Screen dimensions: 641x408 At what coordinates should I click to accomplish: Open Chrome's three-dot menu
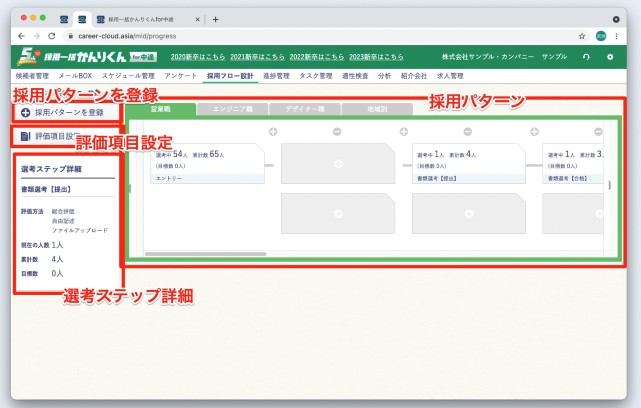pos(616,36)
